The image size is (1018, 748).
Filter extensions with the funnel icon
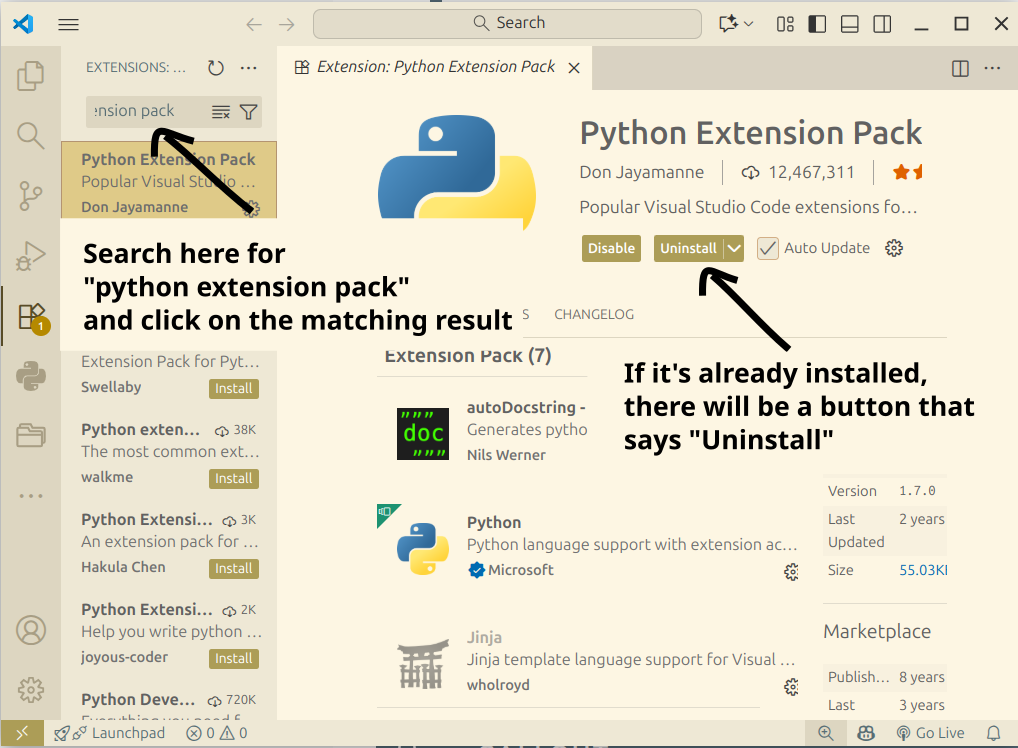(x=248, y=112)
